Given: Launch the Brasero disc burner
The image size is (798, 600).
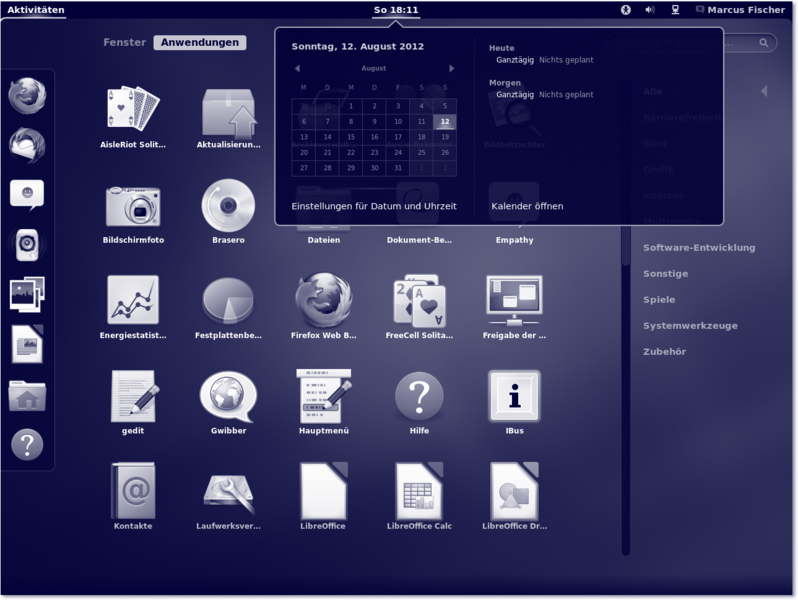Looking at the screenshot, I should [x=228, y=205].
